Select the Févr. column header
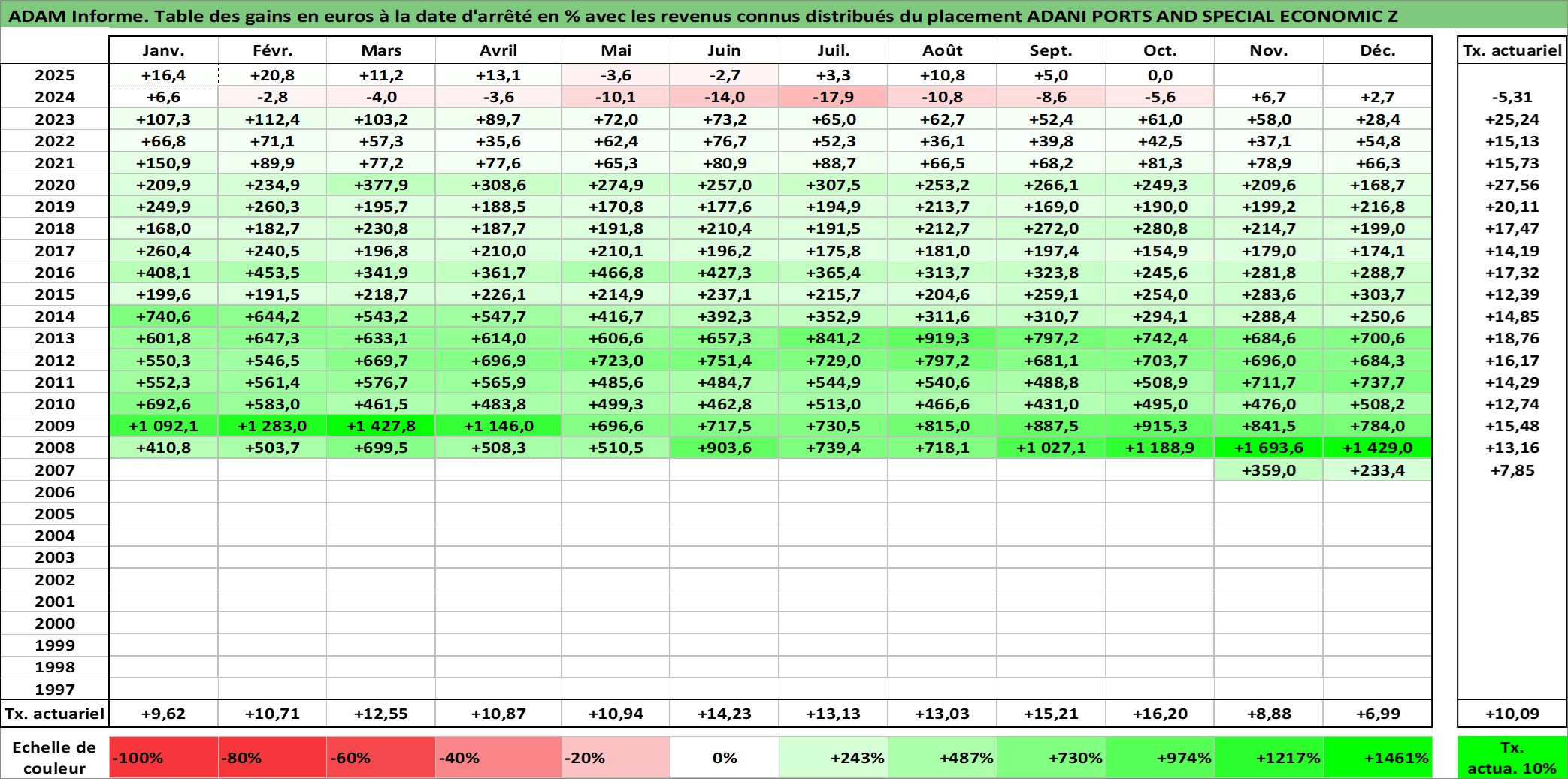Viewport: 1568px width, 779px height. click(x=273, y=50)
